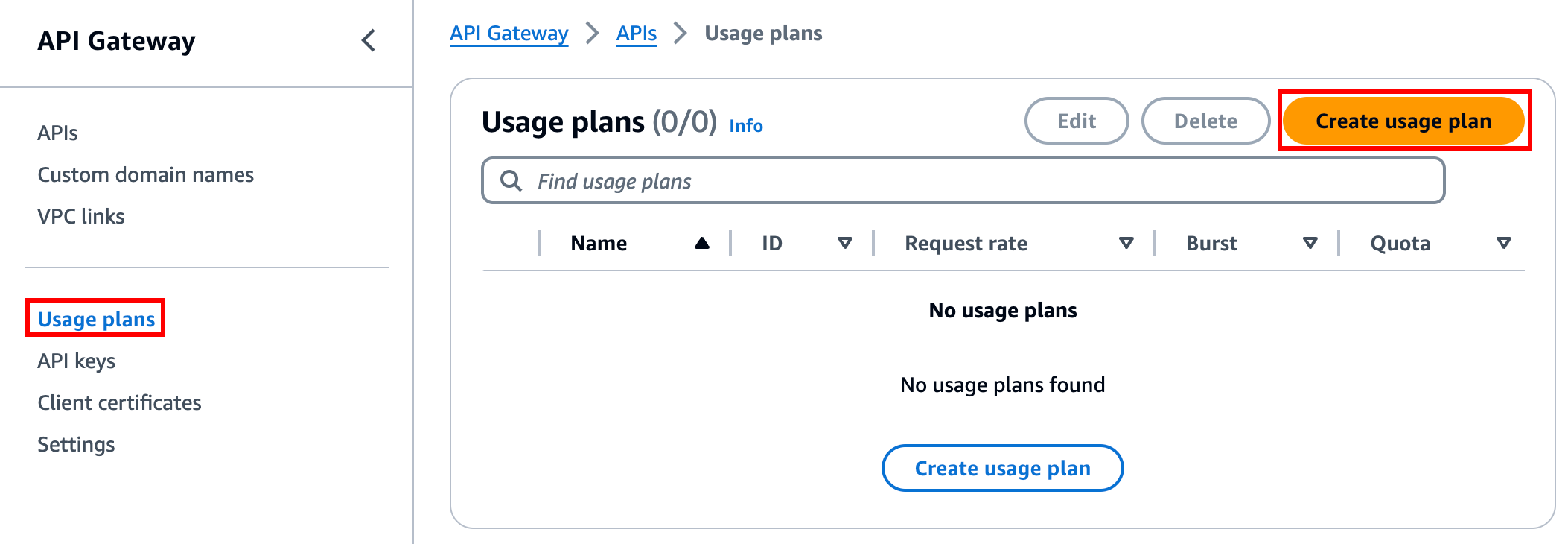Go to VPC links
Viewport: 1568px width, 544px height.
point(81,216)
